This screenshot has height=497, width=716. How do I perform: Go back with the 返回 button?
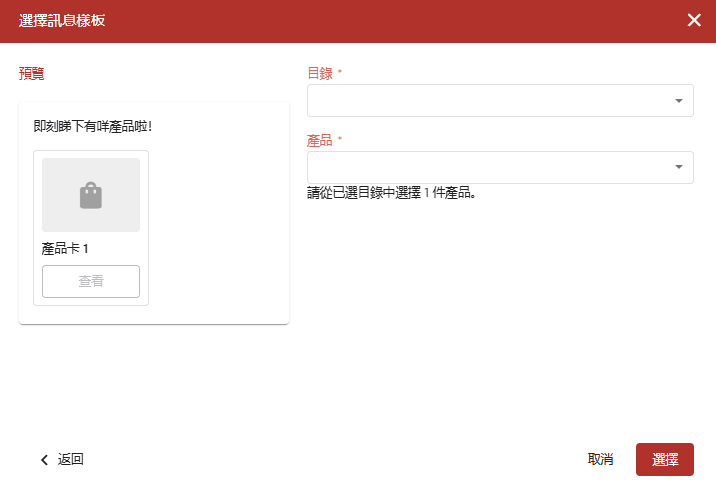click(x=62, y=459)
